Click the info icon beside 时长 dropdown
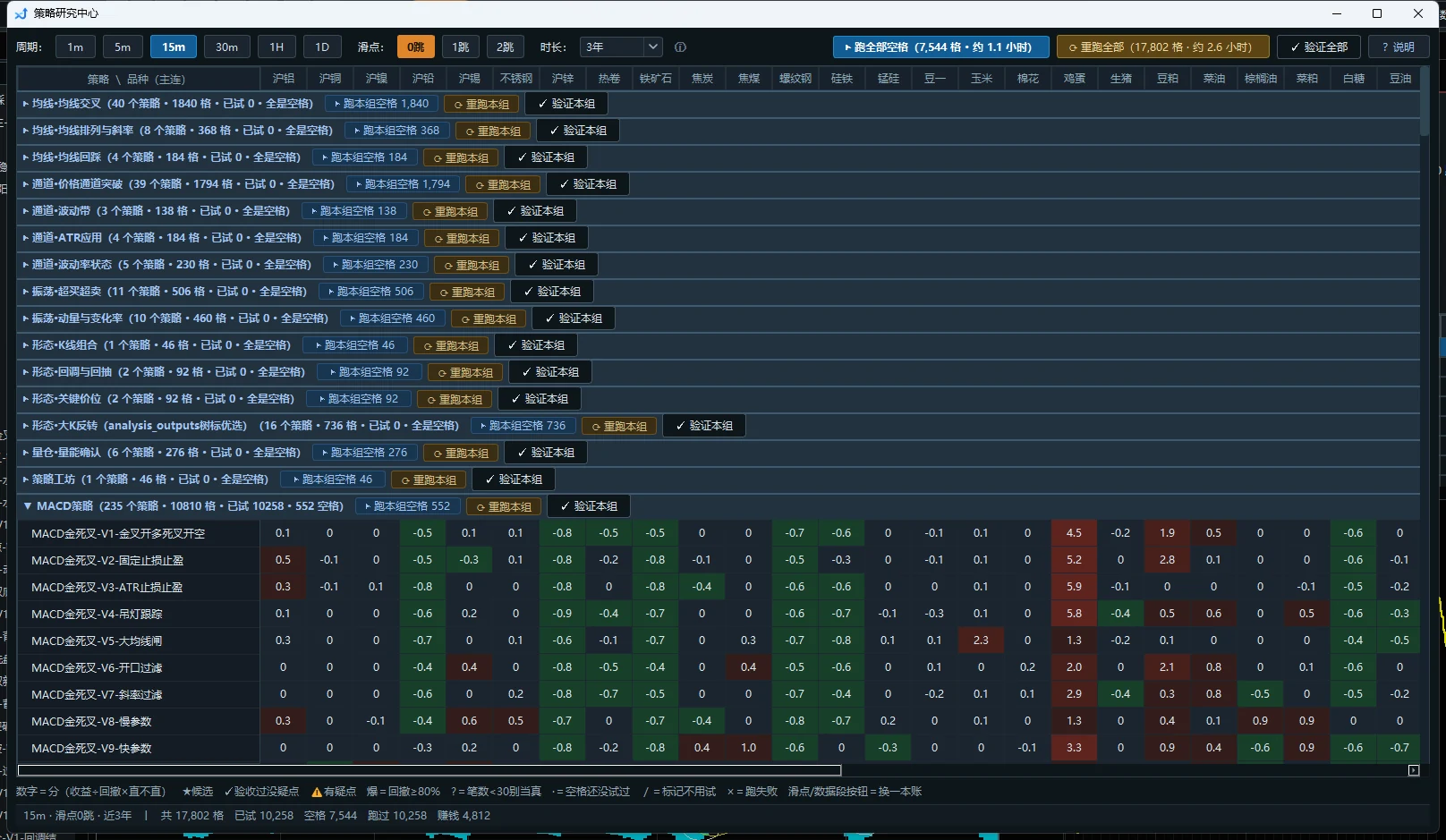The width and height of the screenshot is (1446, 840). (680, 47)
